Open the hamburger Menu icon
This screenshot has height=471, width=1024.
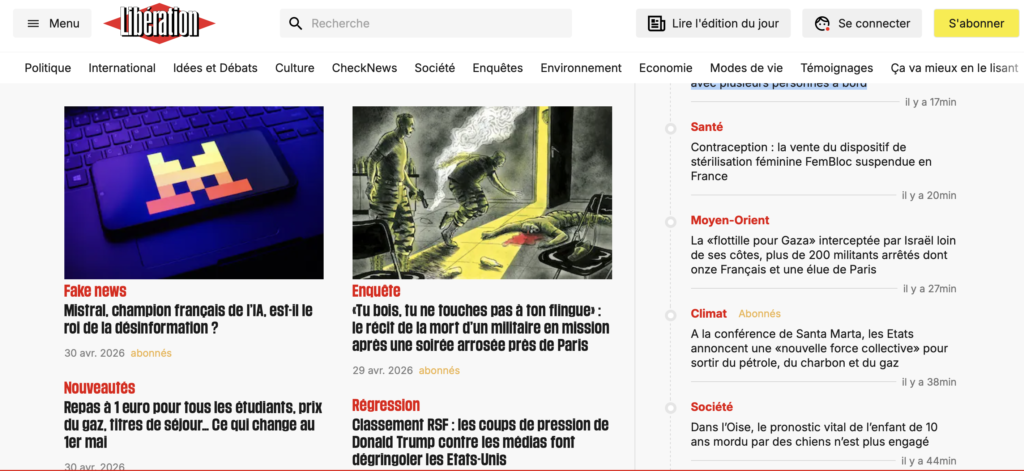point(34,23)
